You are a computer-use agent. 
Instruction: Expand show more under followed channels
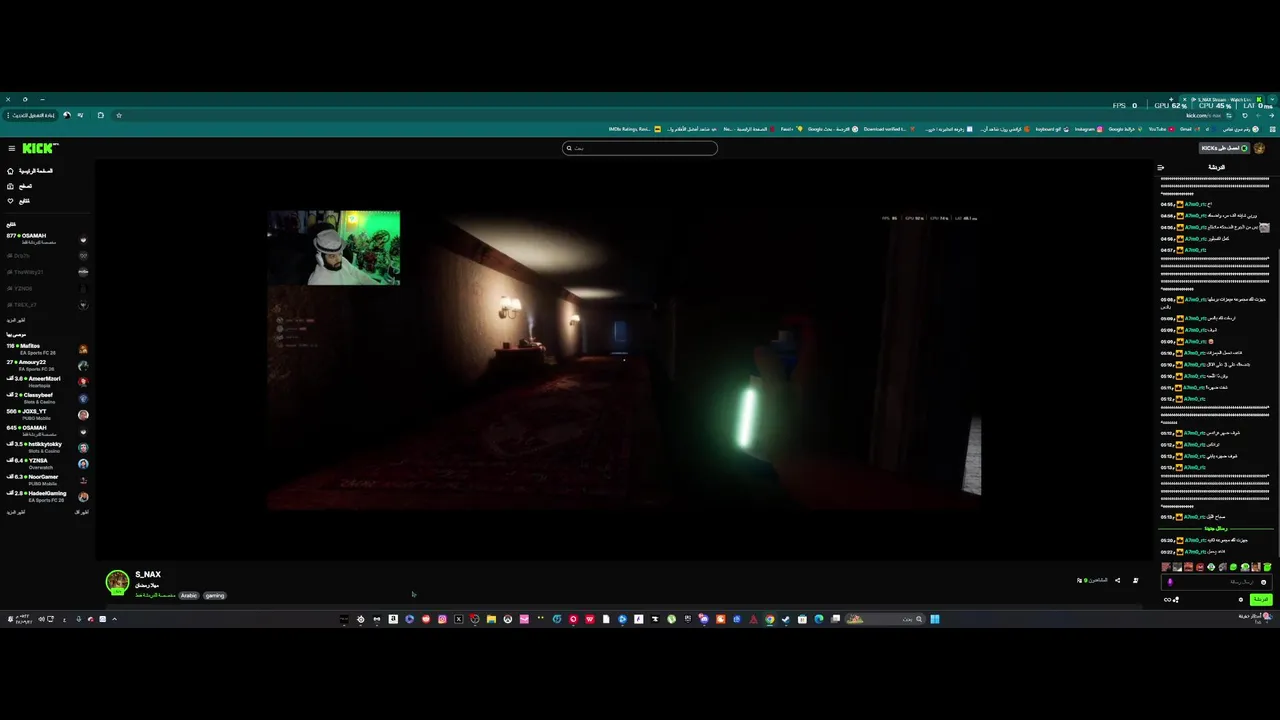point(15,320)
